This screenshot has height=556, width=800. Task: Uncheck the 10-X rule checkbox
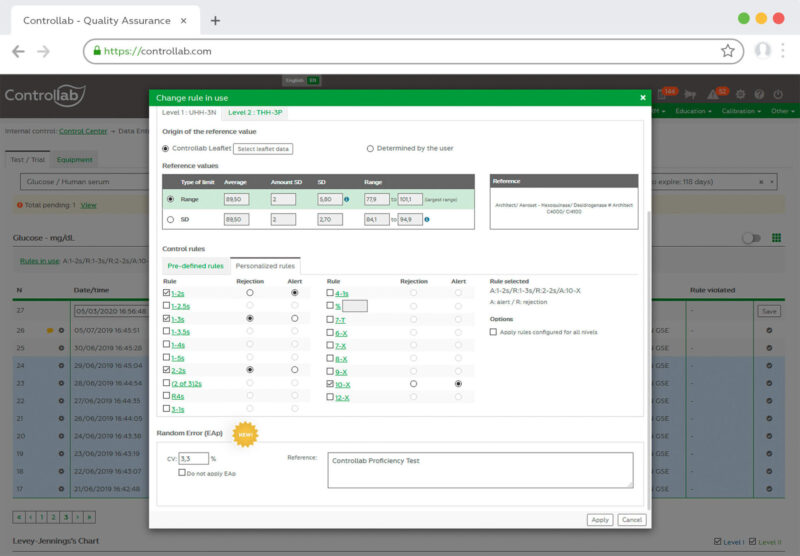coord(330,384)
